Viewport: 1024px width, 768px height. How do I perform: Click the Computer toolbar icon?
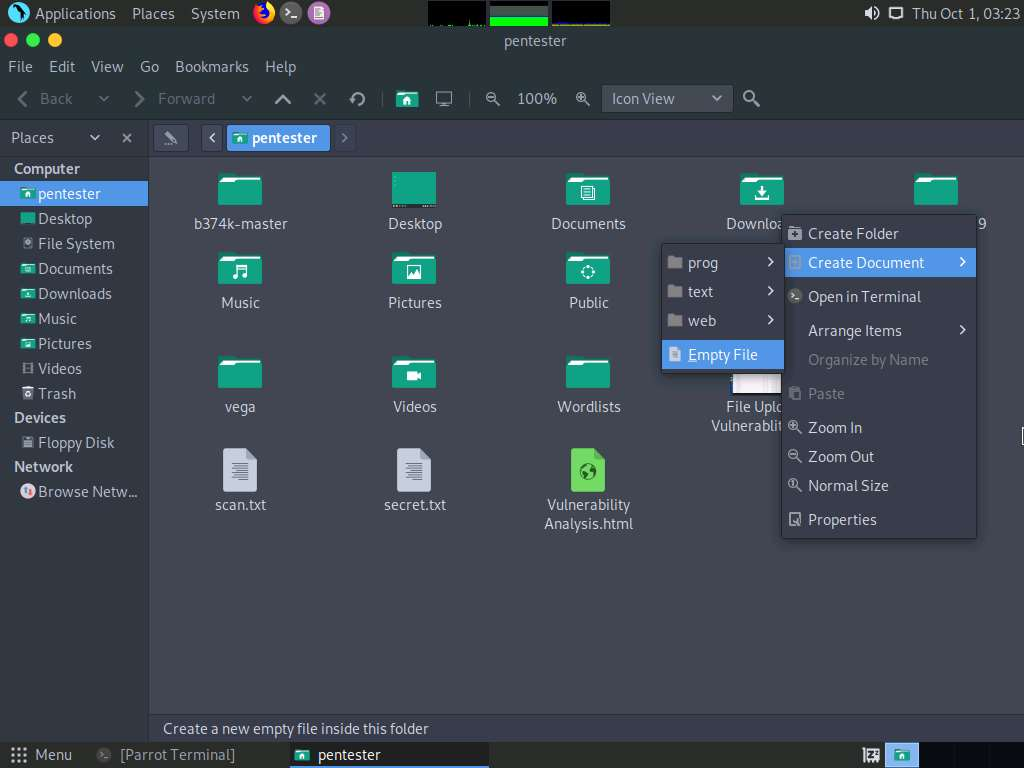(444, 99)
